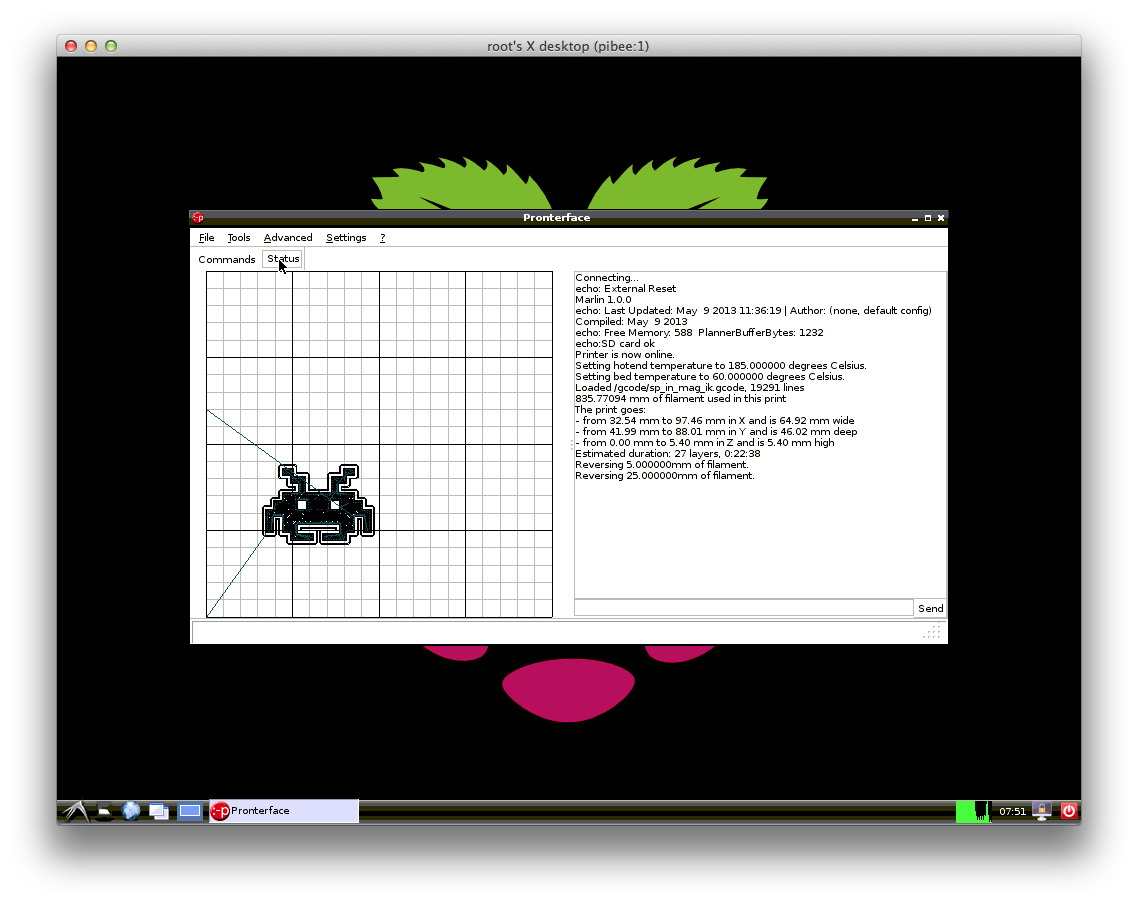
Task: Open the Advanced menu
Action: (288, 238)
